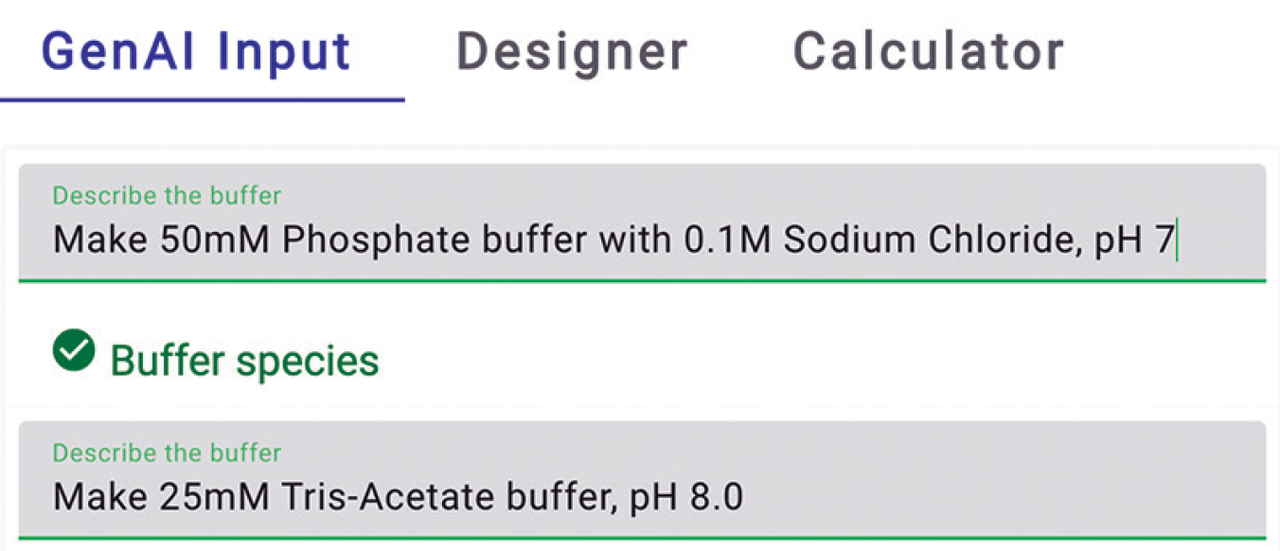
Task: Place cursor after "pH 7" text
Action: pos(1176,241)
